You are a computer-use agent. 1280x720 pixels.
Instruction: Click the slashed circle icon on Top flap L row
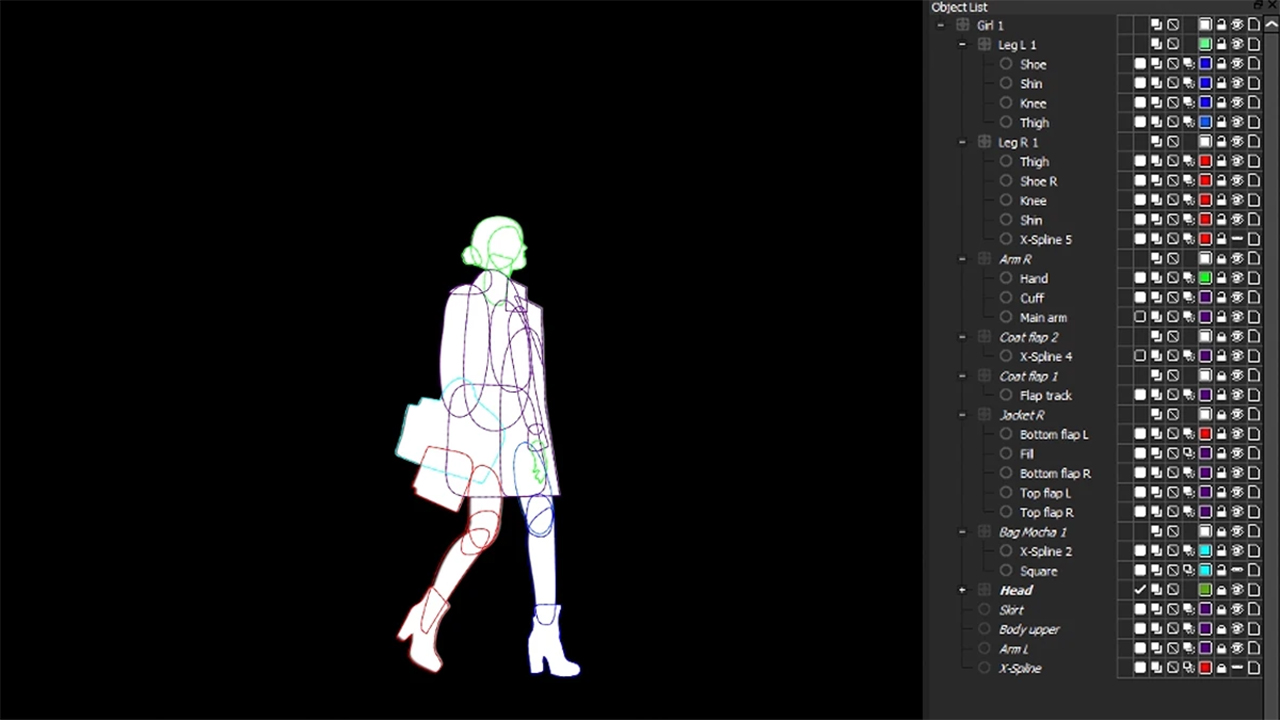click(x=1173, y=492)
